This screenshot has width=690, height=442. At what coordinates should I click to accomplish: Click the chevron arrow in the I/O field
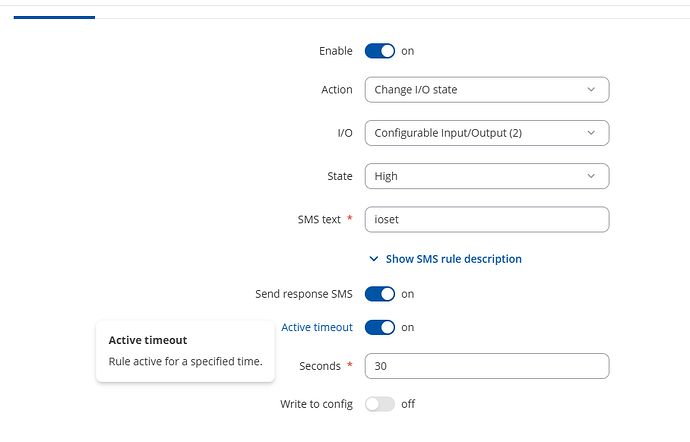[591, 133]
